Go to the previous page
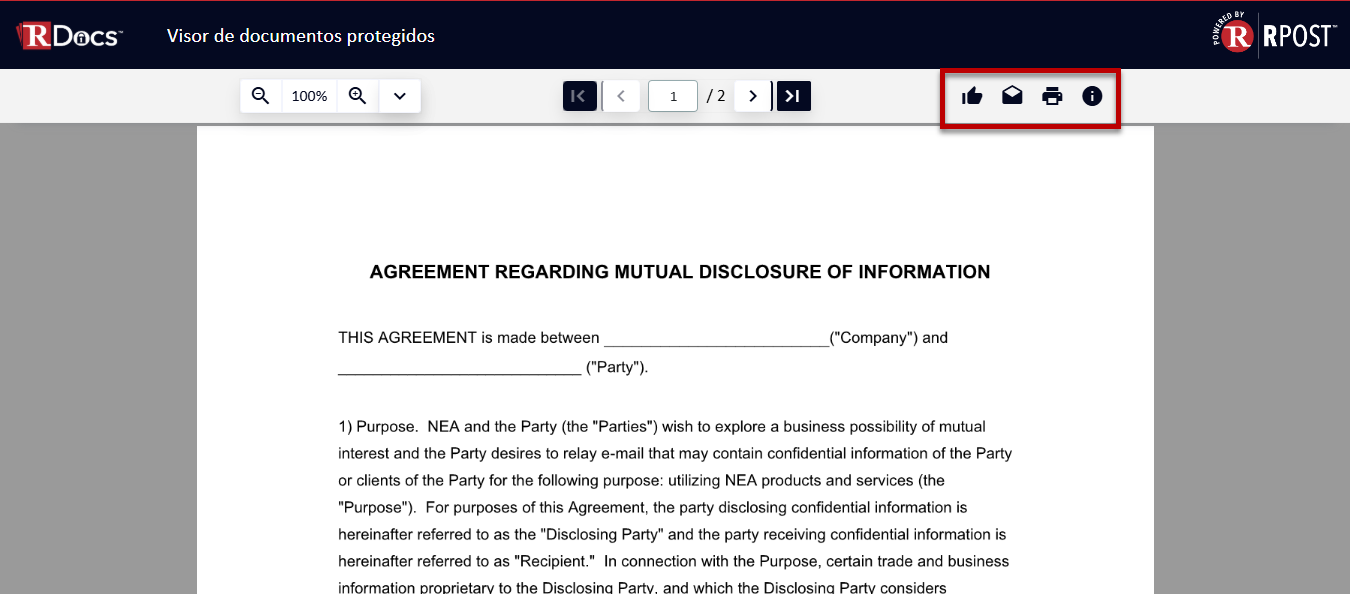 click(x=621, y=96)
